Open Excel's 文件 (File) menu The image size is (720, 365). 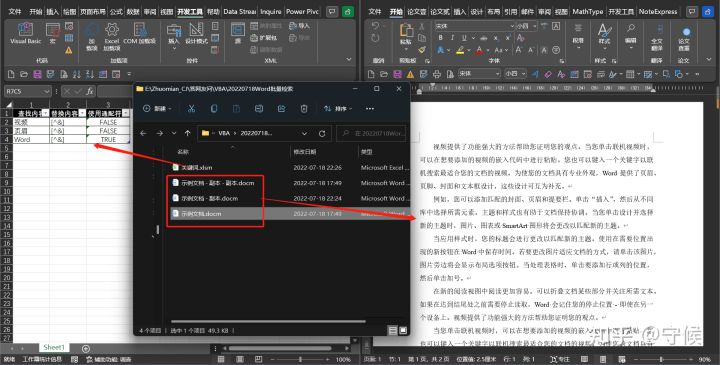point(15,11)
